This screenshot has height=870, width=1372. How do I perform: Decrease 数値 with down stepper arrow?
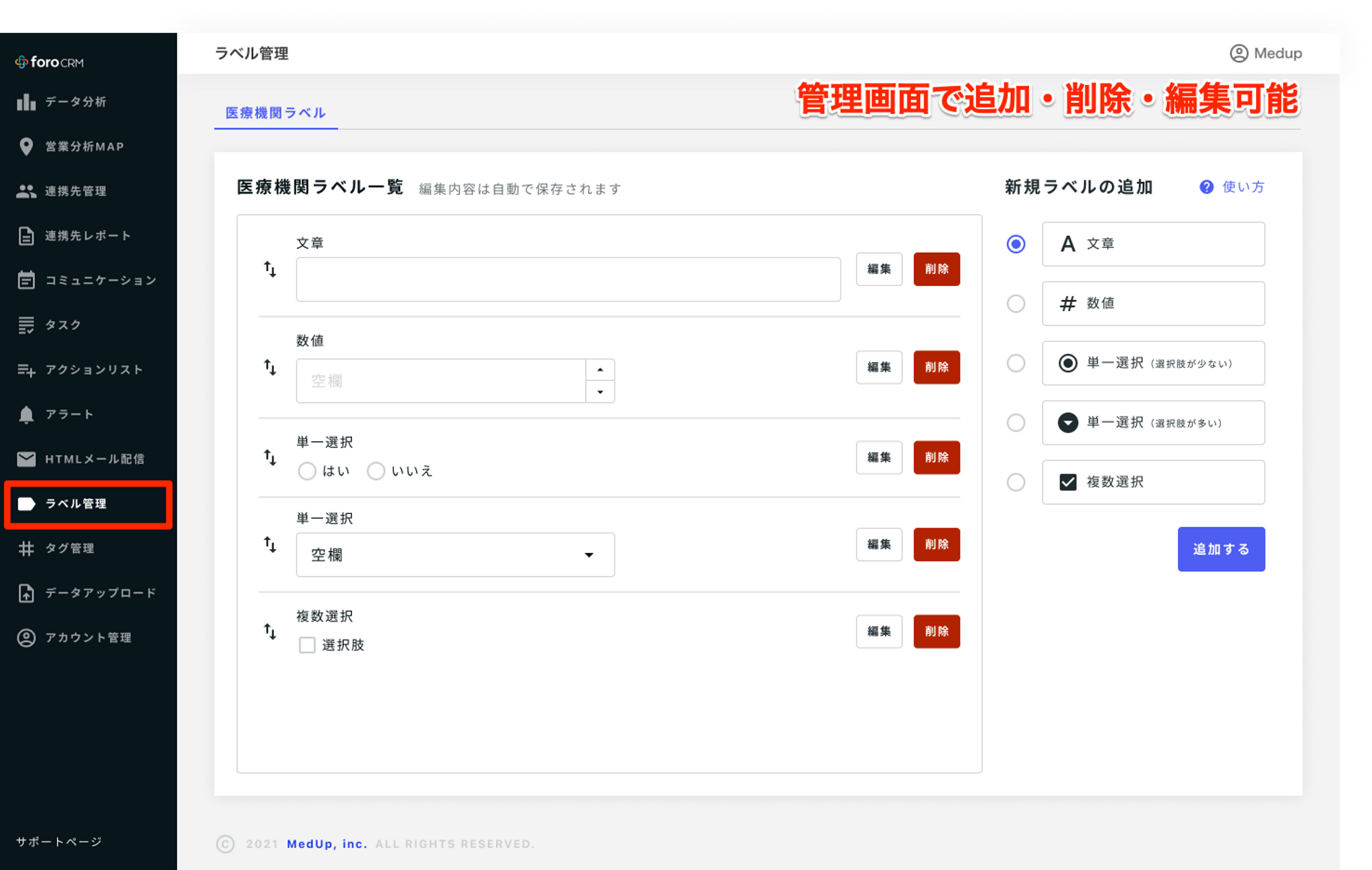pos(600,392)
